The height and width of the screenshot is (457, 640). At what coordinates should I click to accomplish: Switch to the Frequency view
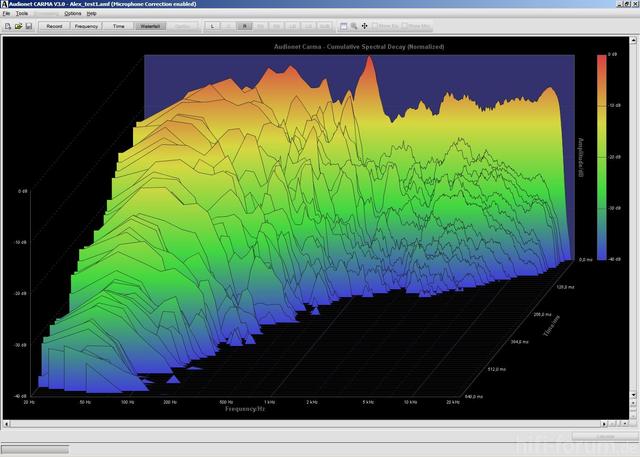86,25
